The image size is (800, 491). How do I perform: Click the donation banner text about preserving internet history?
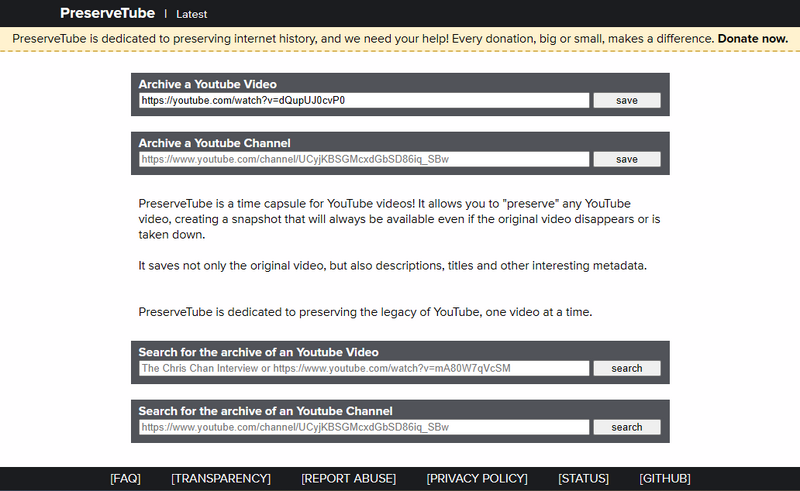(x=363, y=39)
